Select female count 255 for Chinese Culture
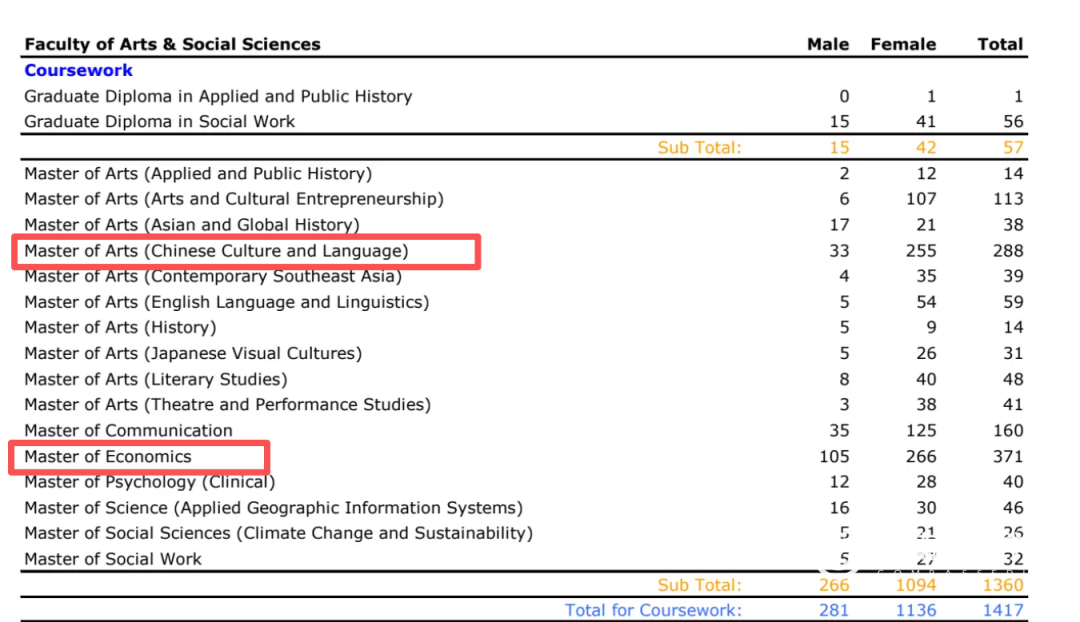 pyautogui.click(x=921, y=251)
